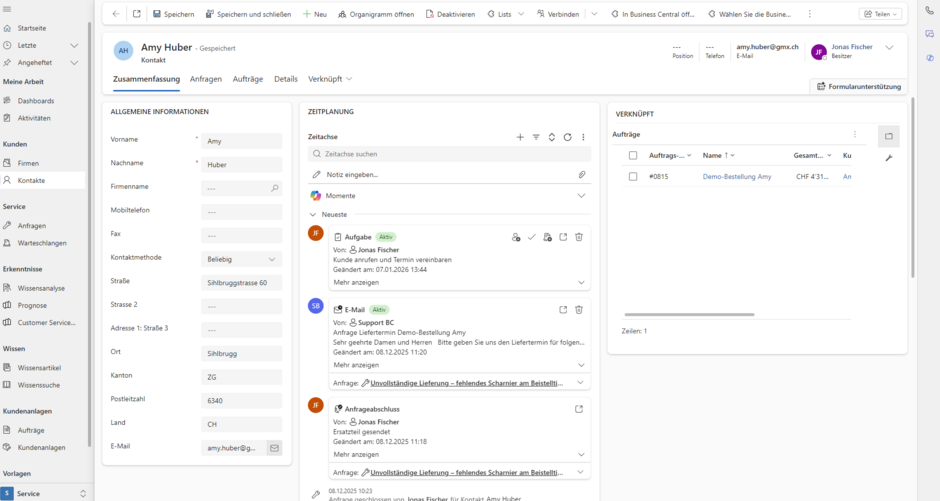Screen dimensions: 940x501
Task: Click the Zeitachse suchen search field
Action: 450,154
